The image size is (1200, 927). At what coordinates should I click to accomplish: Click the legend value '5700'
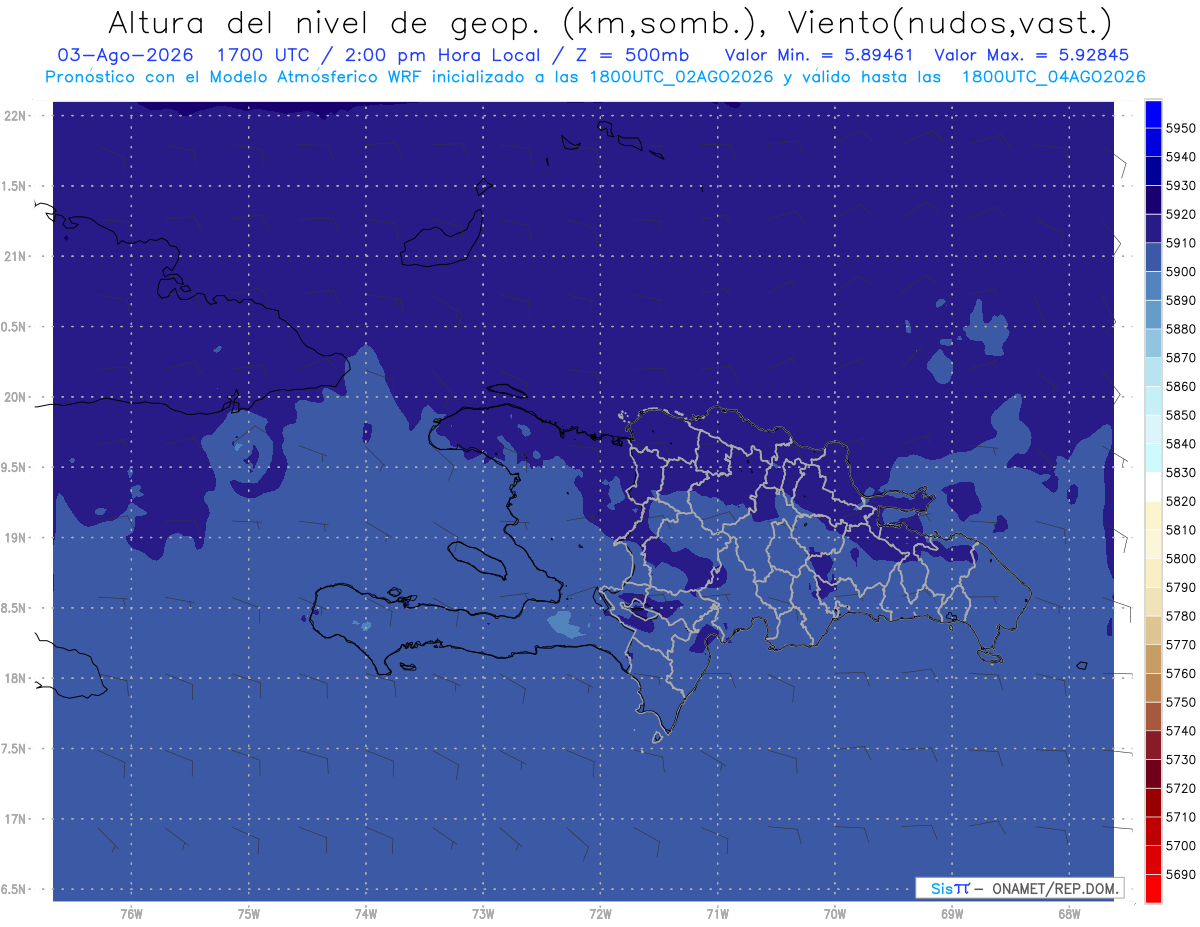1181,846
